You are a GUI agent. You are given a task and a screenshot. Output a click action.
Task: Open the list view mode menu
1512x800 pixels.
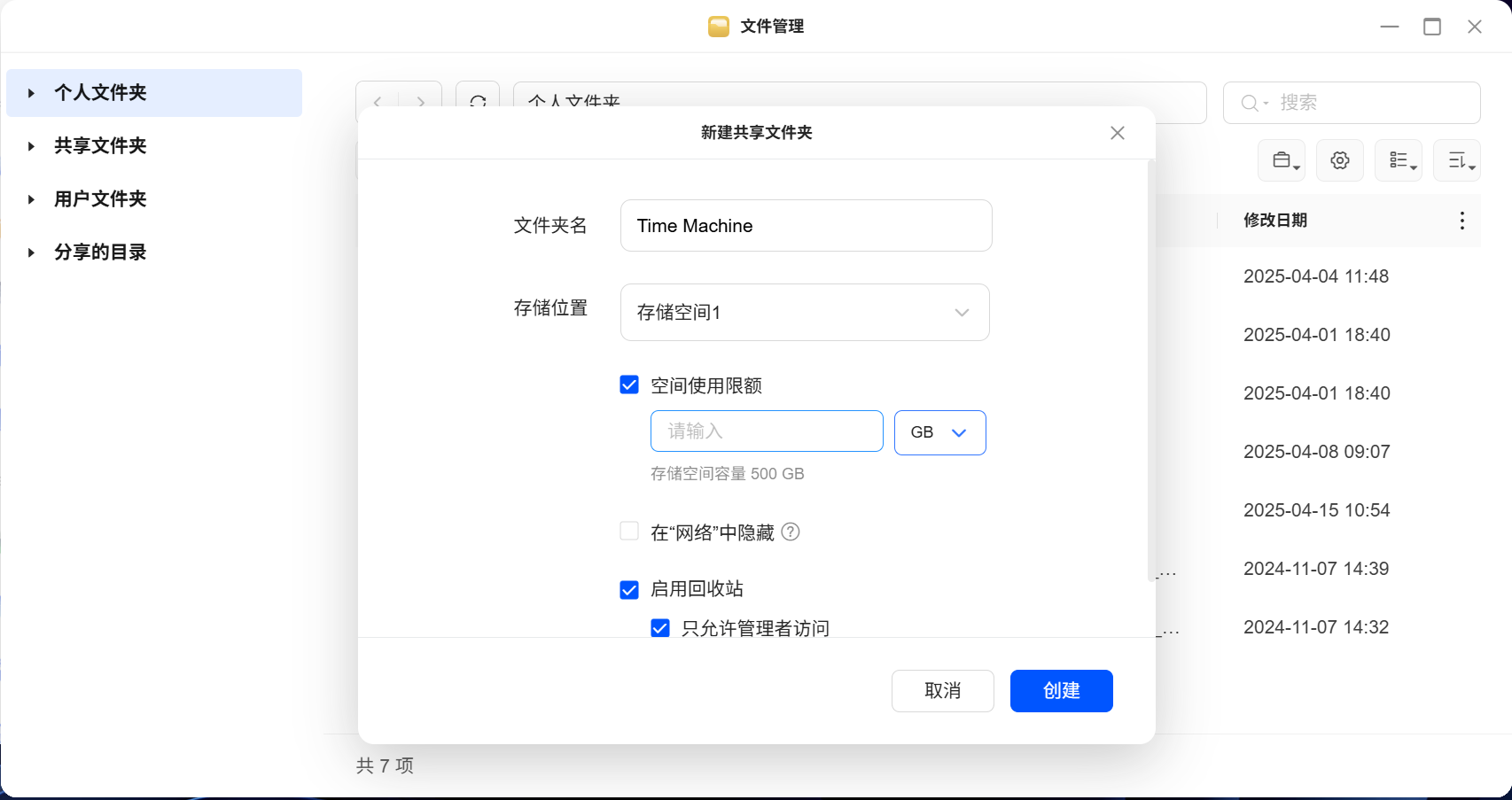1398,160
